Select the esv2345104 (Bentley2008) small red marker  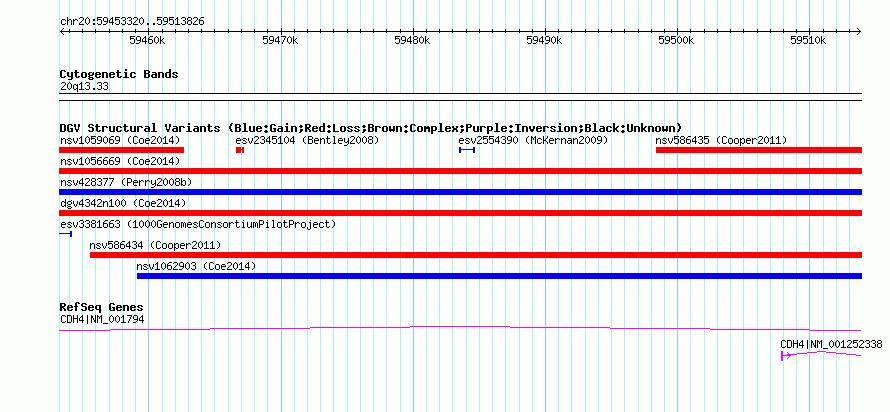click(x=240, y=150)
